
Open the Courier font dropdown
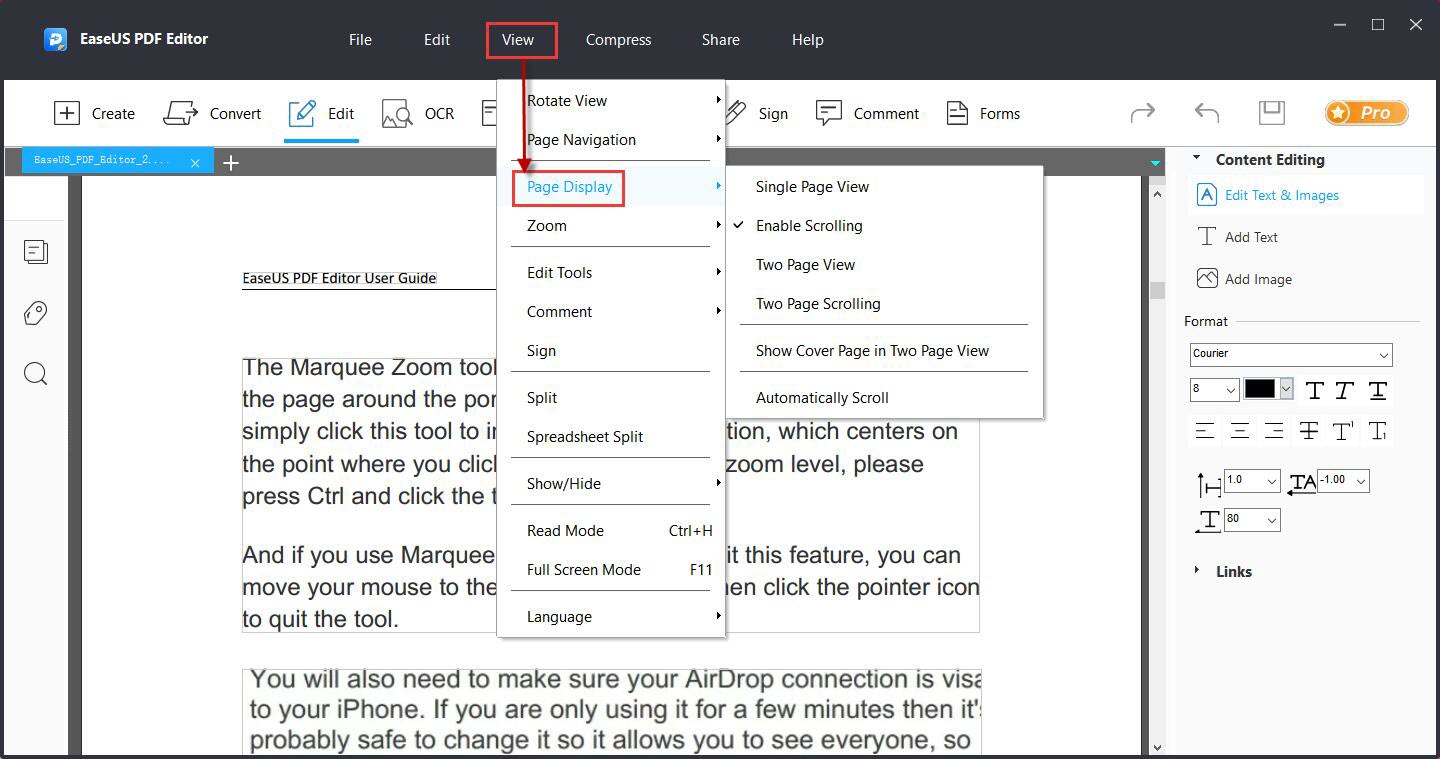point(1290,355)
